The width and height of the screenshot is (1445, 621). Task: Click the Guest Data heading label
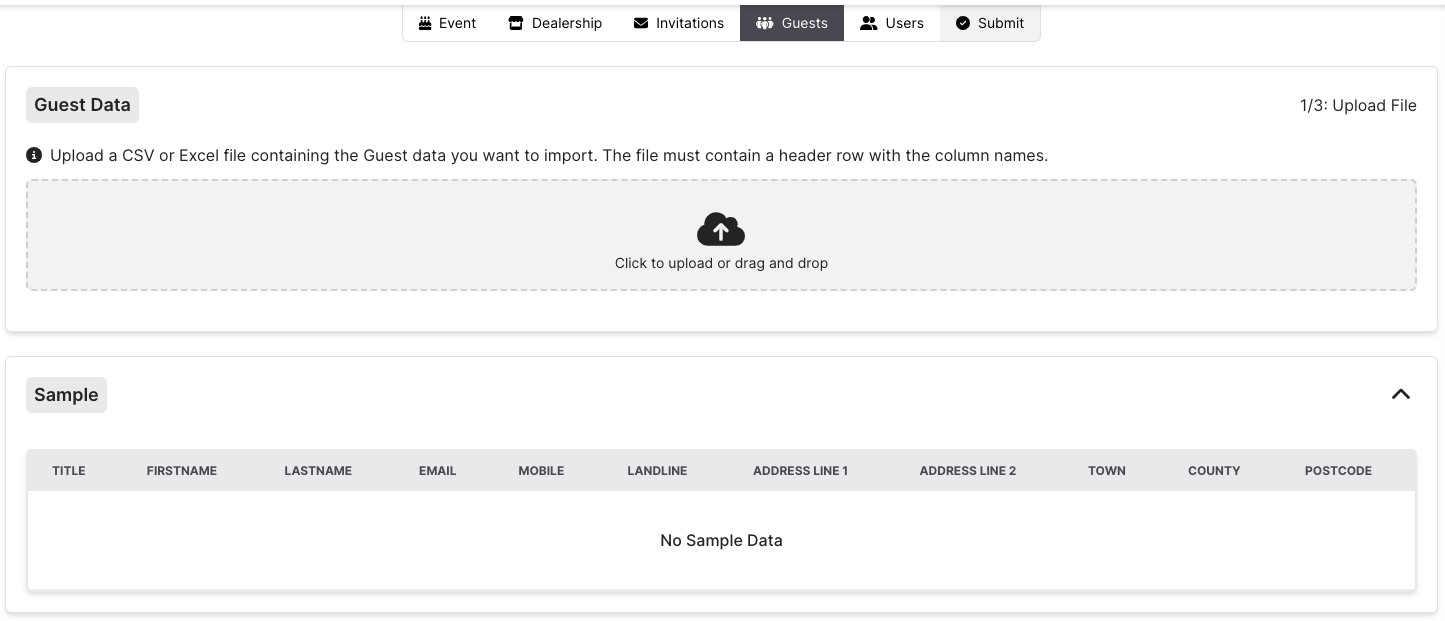(x=82, y=104)
